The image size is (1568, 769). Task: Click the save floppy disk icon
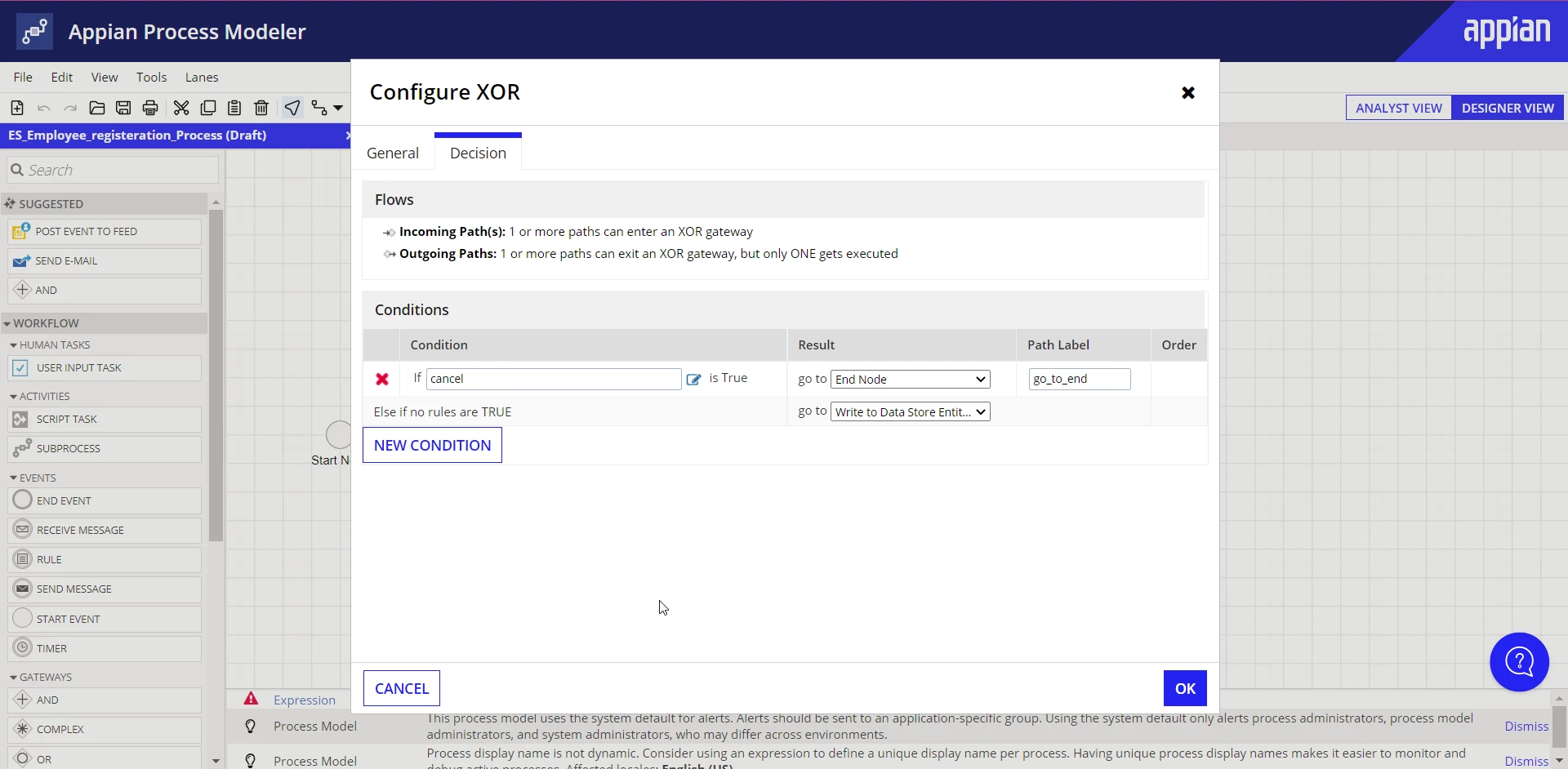pyautogui.click(x=123, y=108)
